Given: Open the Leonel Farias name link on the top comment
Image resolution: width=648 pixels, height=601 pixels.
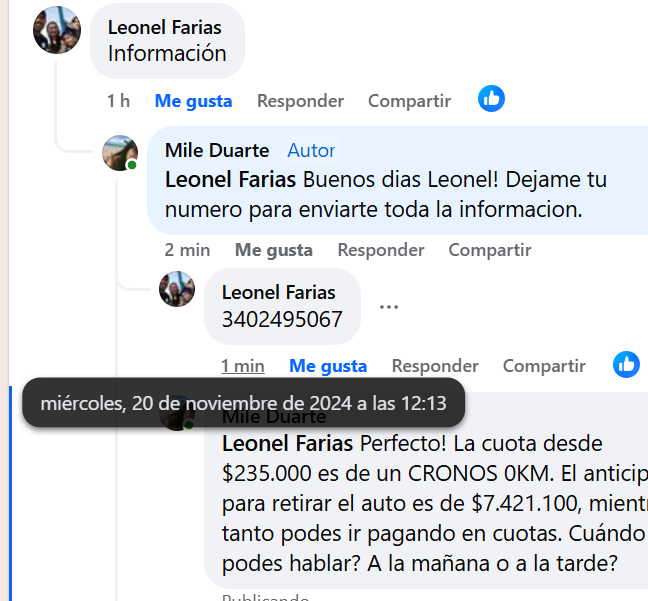Looking at the screenshot, I should [x=165, y=27].
